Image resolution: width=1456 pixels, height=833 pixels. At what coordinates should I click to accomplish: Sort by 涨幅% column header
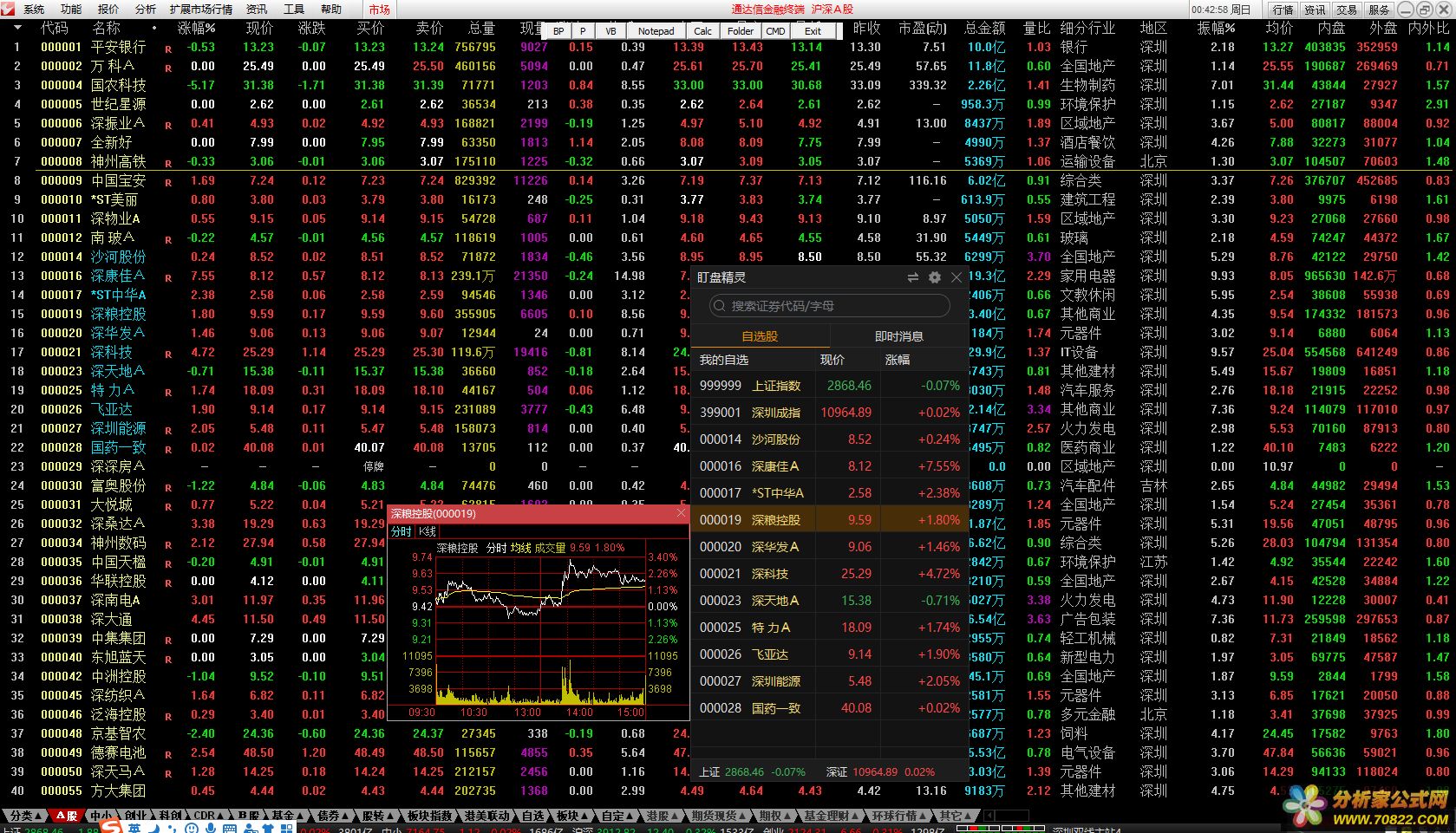click(x=197, y=29)
